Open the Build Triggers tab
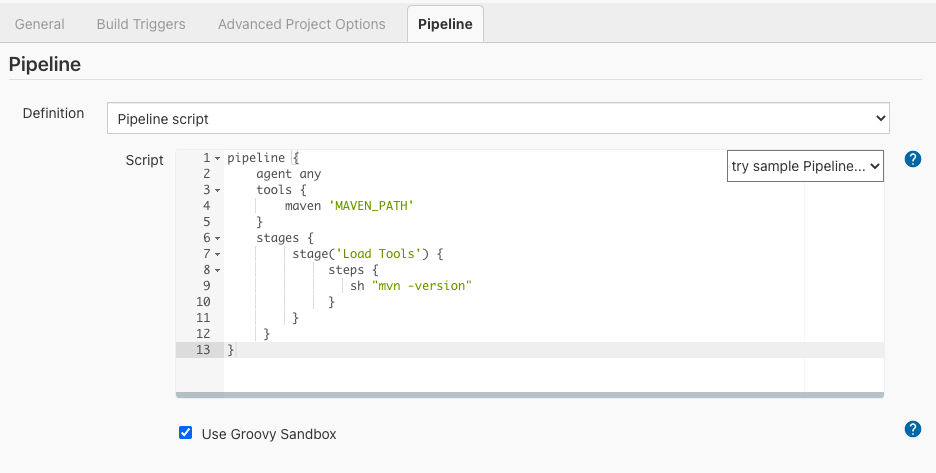The image size is (936, 473). point(141,24)
